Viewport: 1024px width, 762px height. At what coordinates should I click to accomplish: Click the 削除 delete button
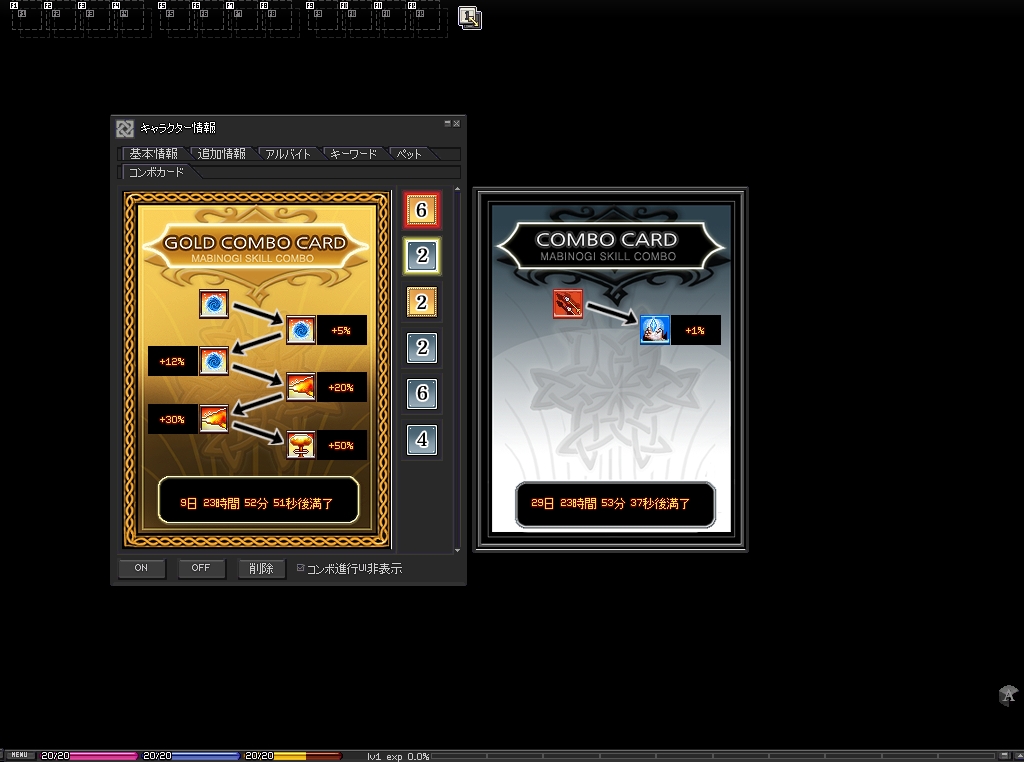tap(261, 568)
